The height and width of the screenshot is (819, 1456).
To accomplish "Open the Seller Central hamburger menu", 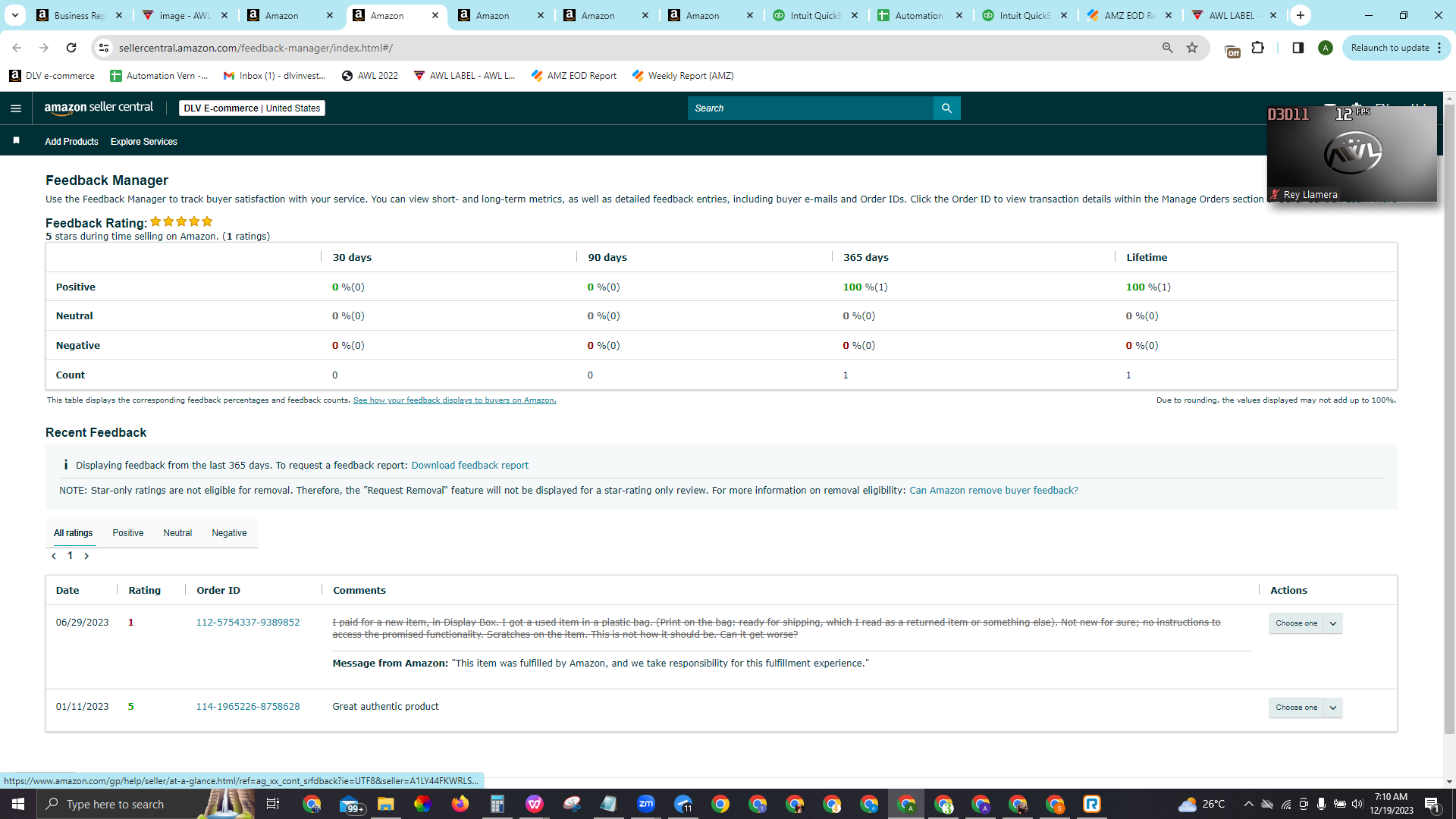I will point(16,108).
